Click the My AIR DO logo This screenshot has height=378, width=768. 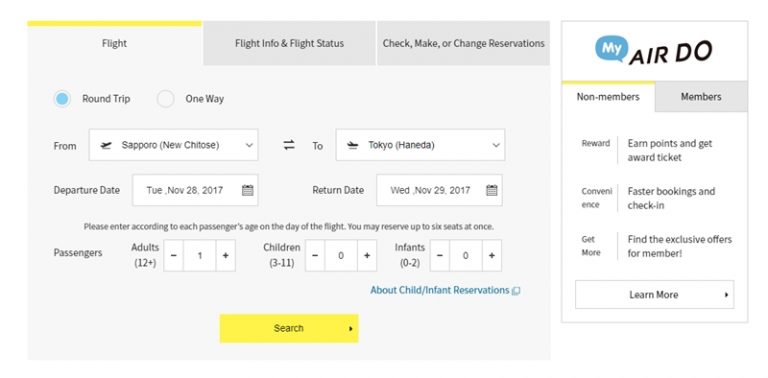point(654,50)
